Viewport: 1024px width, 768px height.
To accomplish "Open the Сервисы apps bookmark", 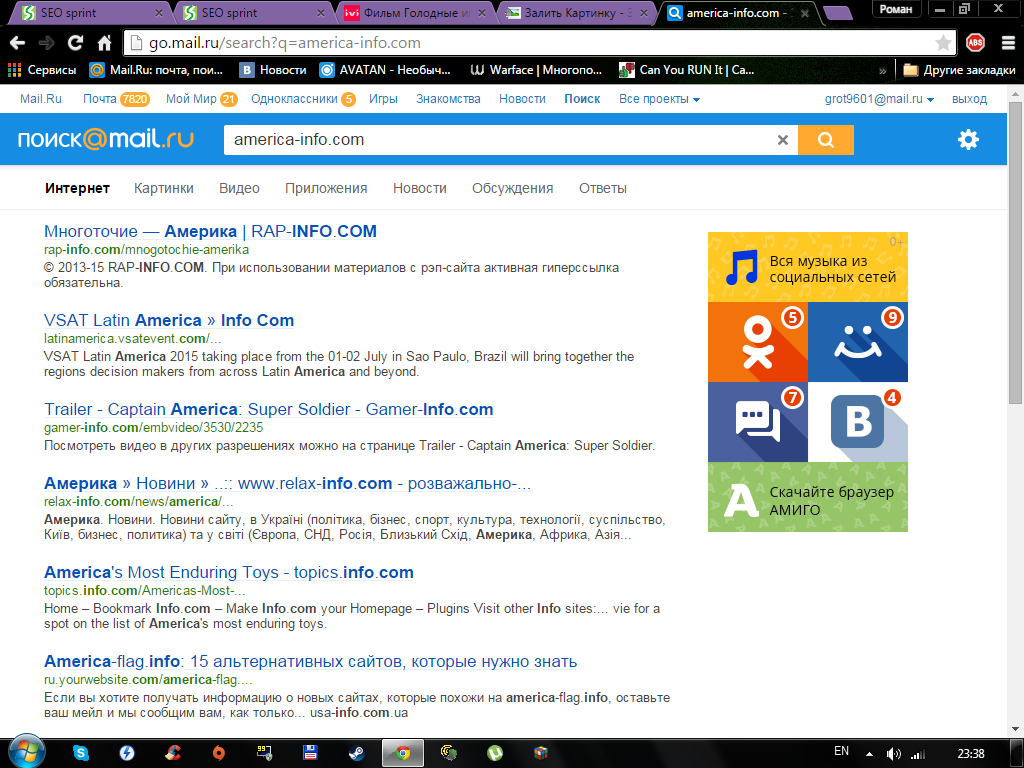I will click(42, 70).
